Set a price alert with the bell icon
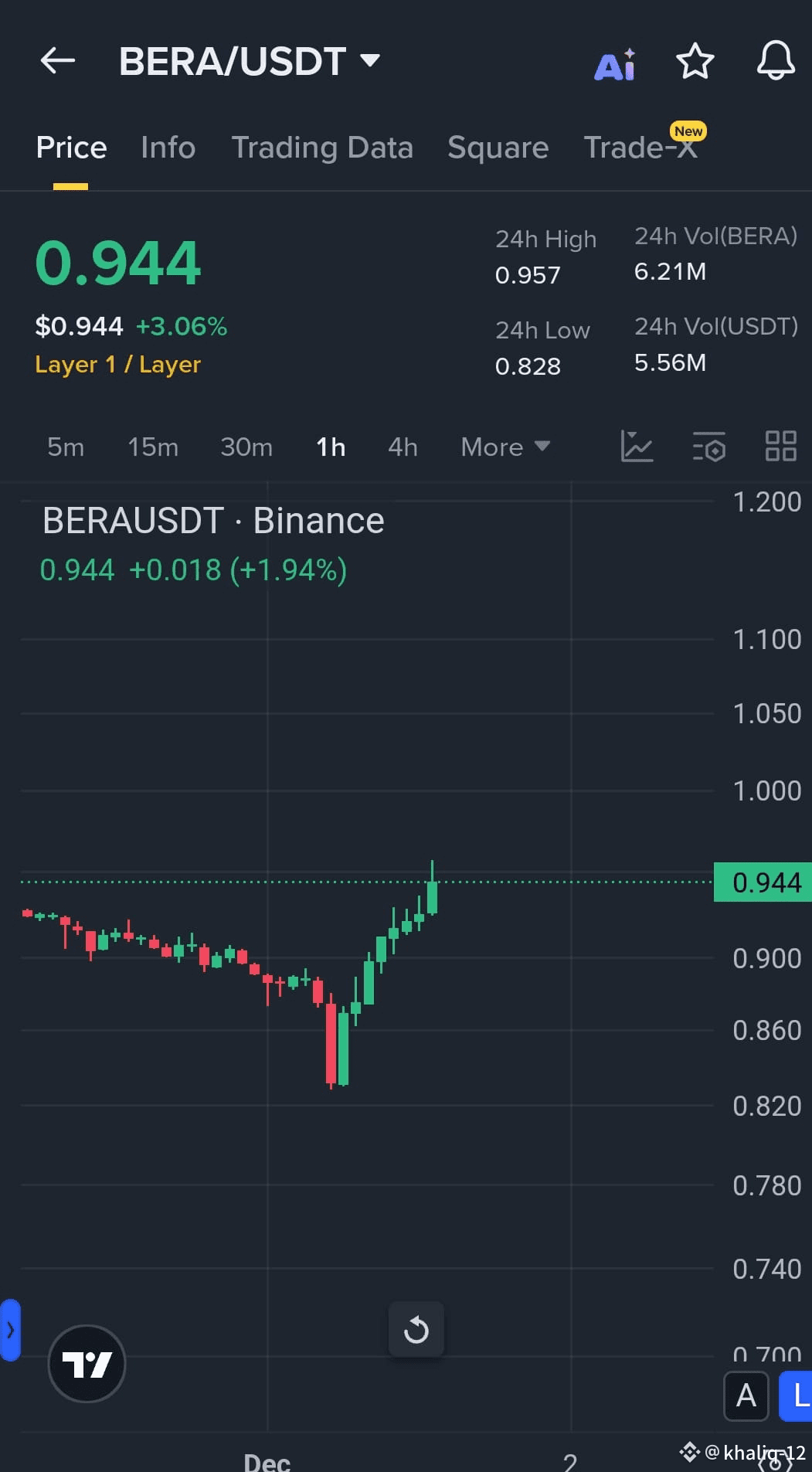812x1472 pixels. [x=776, y=61]
